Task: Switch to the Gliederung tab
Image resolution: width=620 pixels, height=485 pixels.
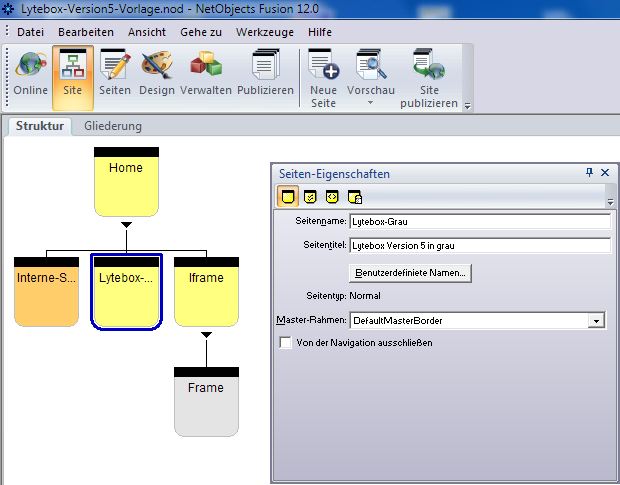Action: 113,126
